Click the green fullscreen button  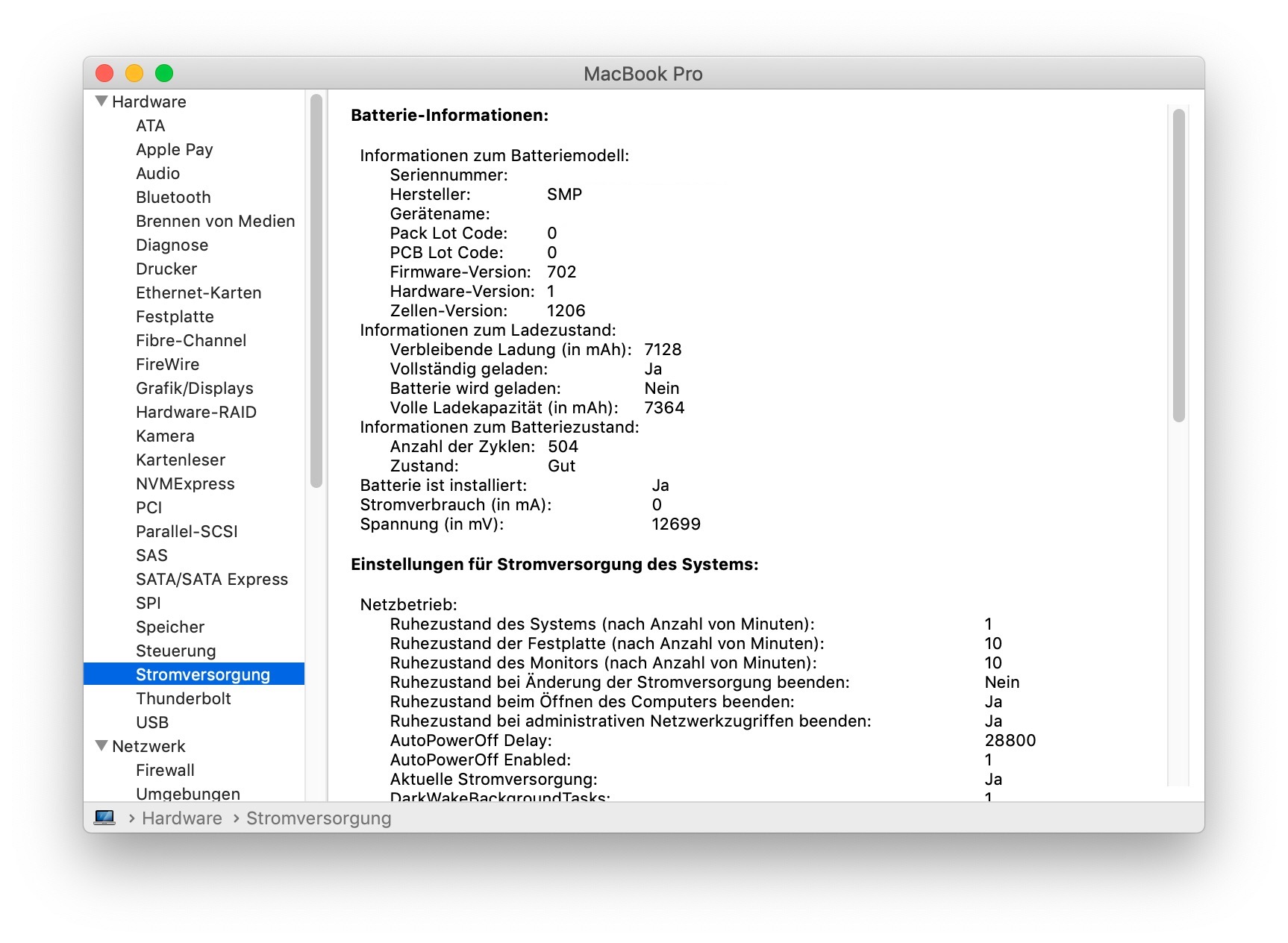coord(164,73)
